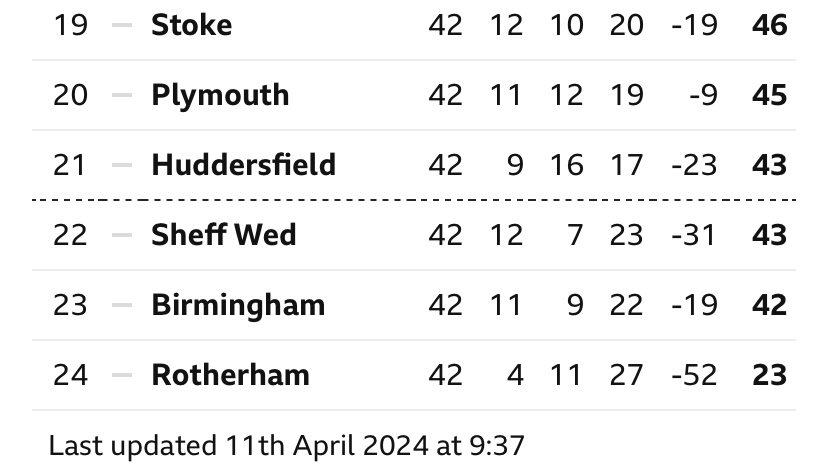This screenshot has height=468, width=828.
Task: Open the Plymouth team page
Action: [x=220, y=95]
